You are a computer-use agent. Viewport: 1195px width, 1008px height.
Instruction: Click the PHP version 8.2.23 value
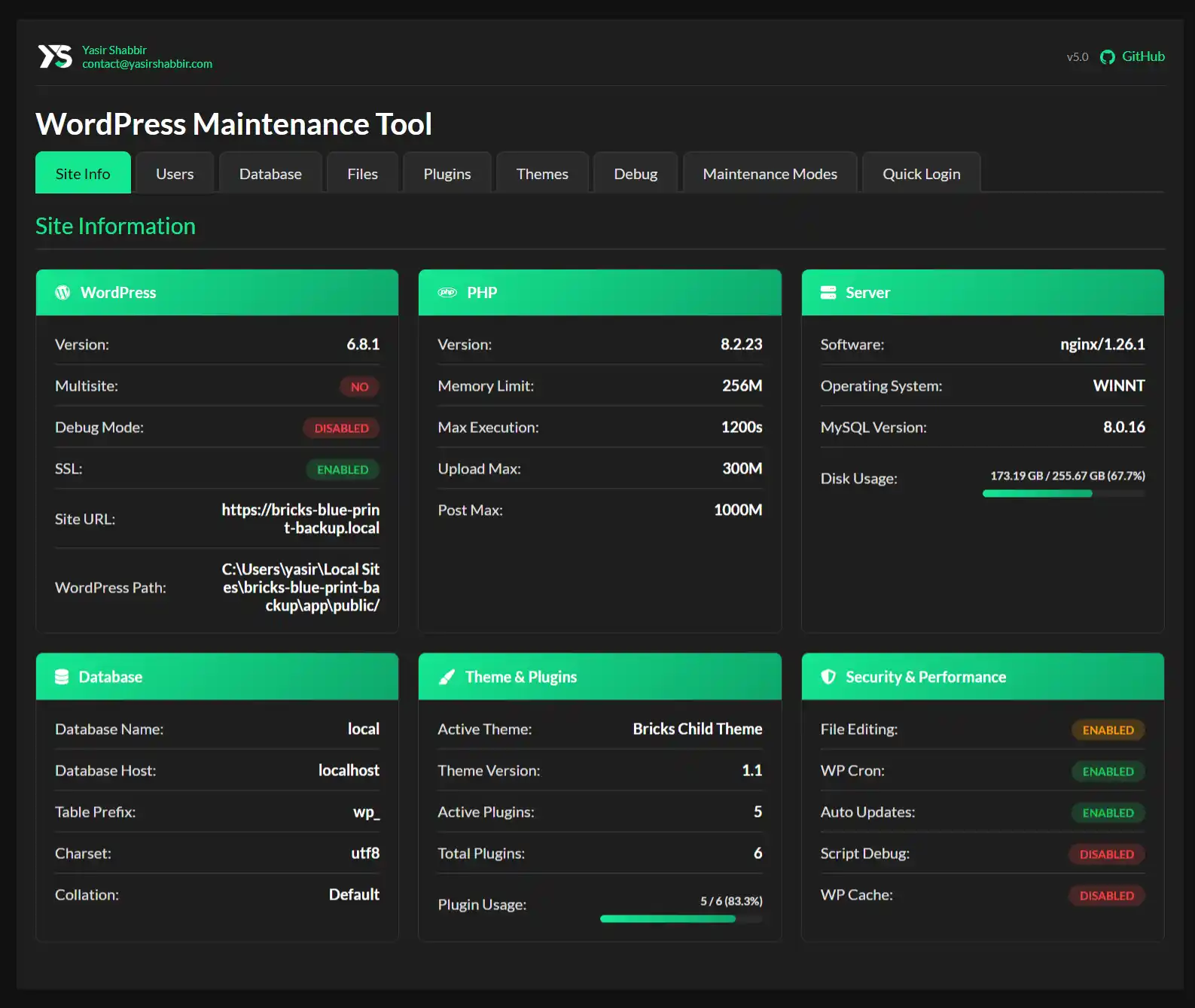(741, 344)
